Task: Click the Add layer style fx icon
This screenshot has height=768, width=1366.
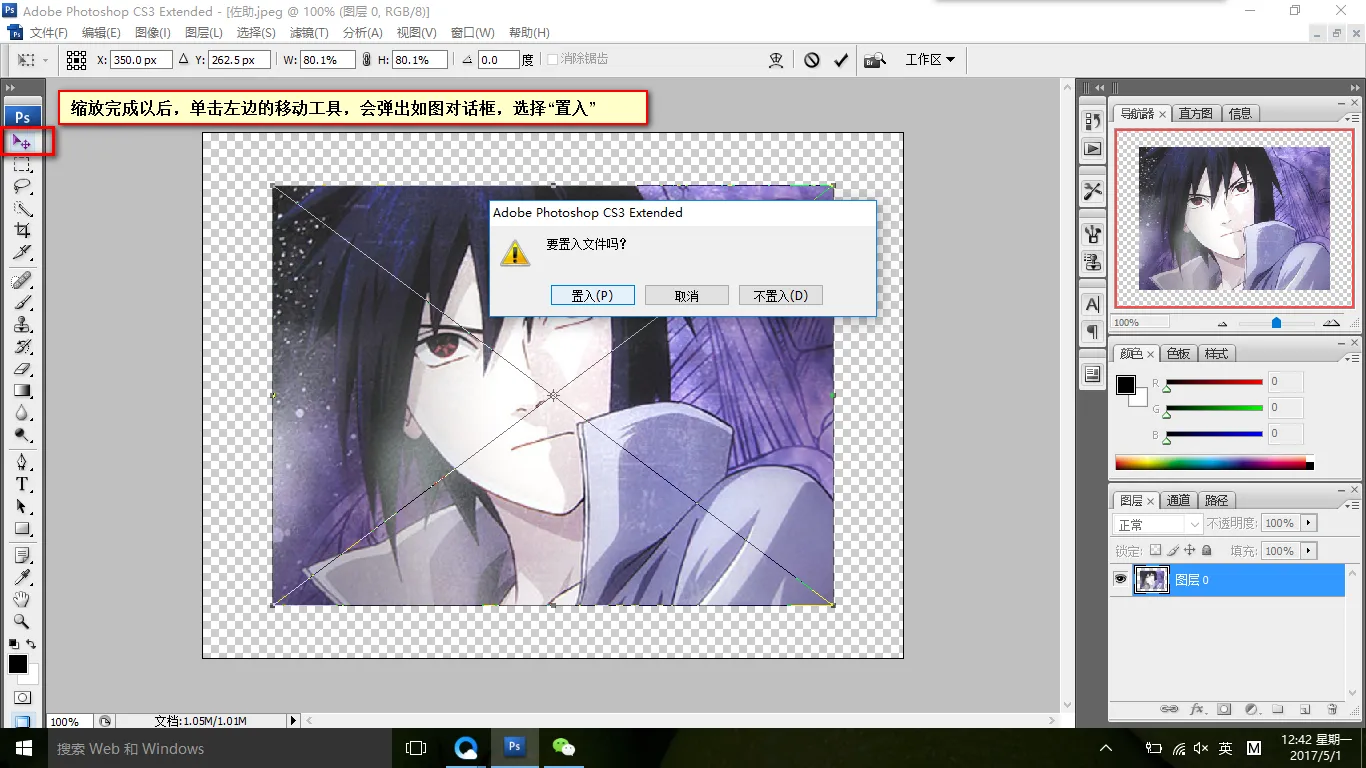Action: click(1197, 709)
